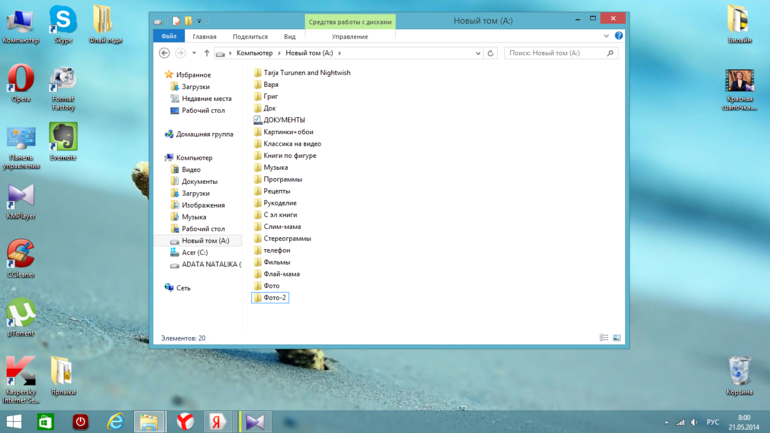Launch Skype from the desktop
Screen dimensions: 770x433
(63, 20)
